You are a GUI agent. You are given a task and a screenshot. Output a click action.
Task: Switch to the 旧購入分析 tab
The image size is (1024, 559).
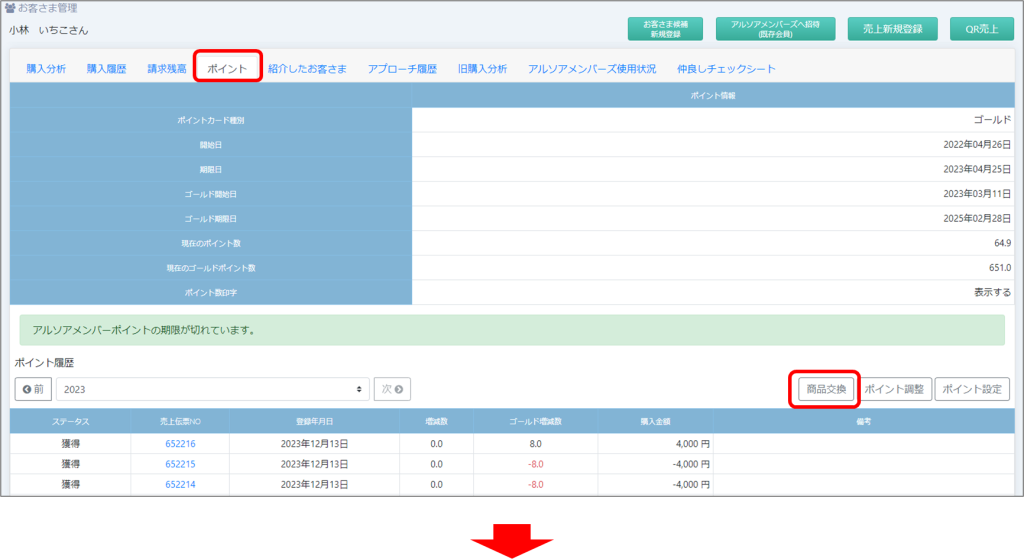coord(482,69)
